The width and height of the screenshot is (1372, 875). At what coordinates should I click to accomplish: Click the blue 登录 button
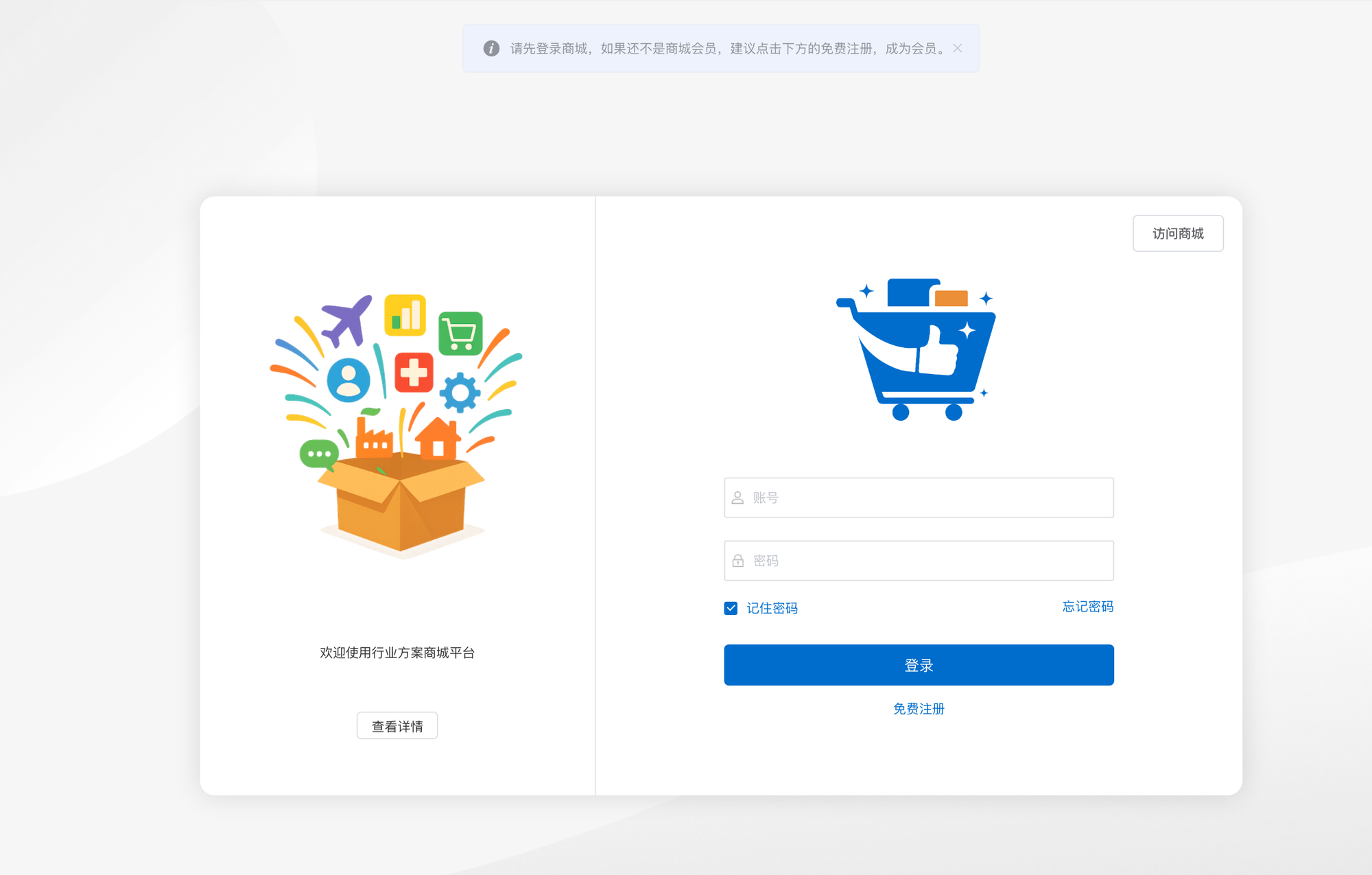tap(919, 665)
